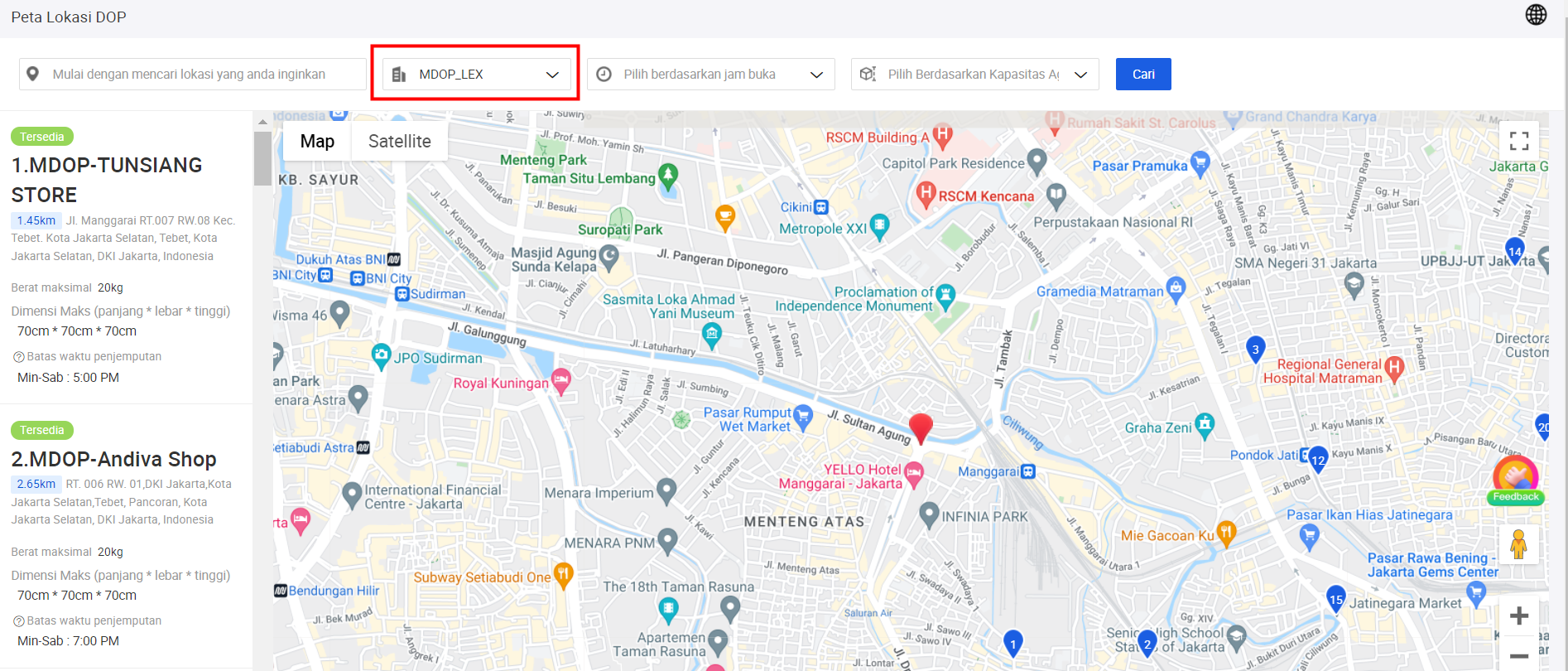The height and width of the screenshot is (671, 1568).
Task: Click Regional General Hospital Matraman marker
Action: click(1394, 369)
